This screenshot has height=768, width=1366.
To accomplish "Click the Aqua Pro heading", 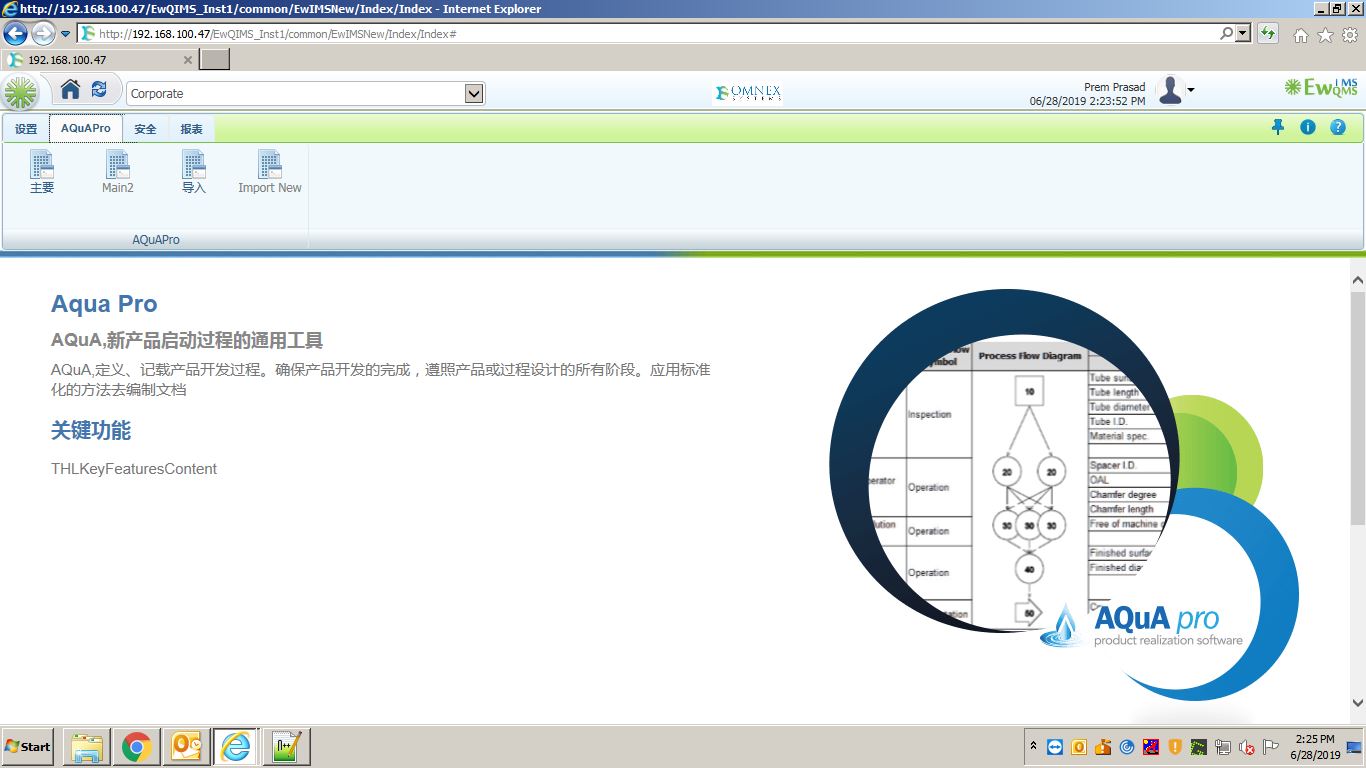I will pos(104,304).
